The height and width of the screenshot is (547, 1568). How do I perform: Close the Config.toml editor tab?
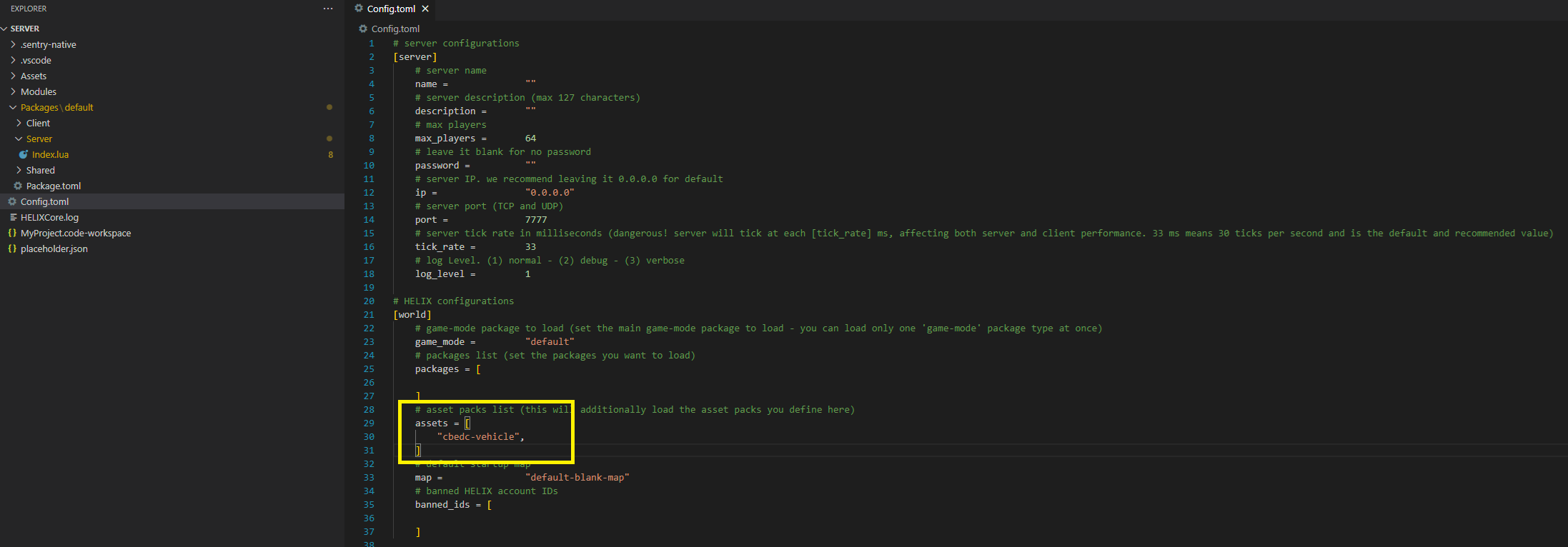coord(425,9)
